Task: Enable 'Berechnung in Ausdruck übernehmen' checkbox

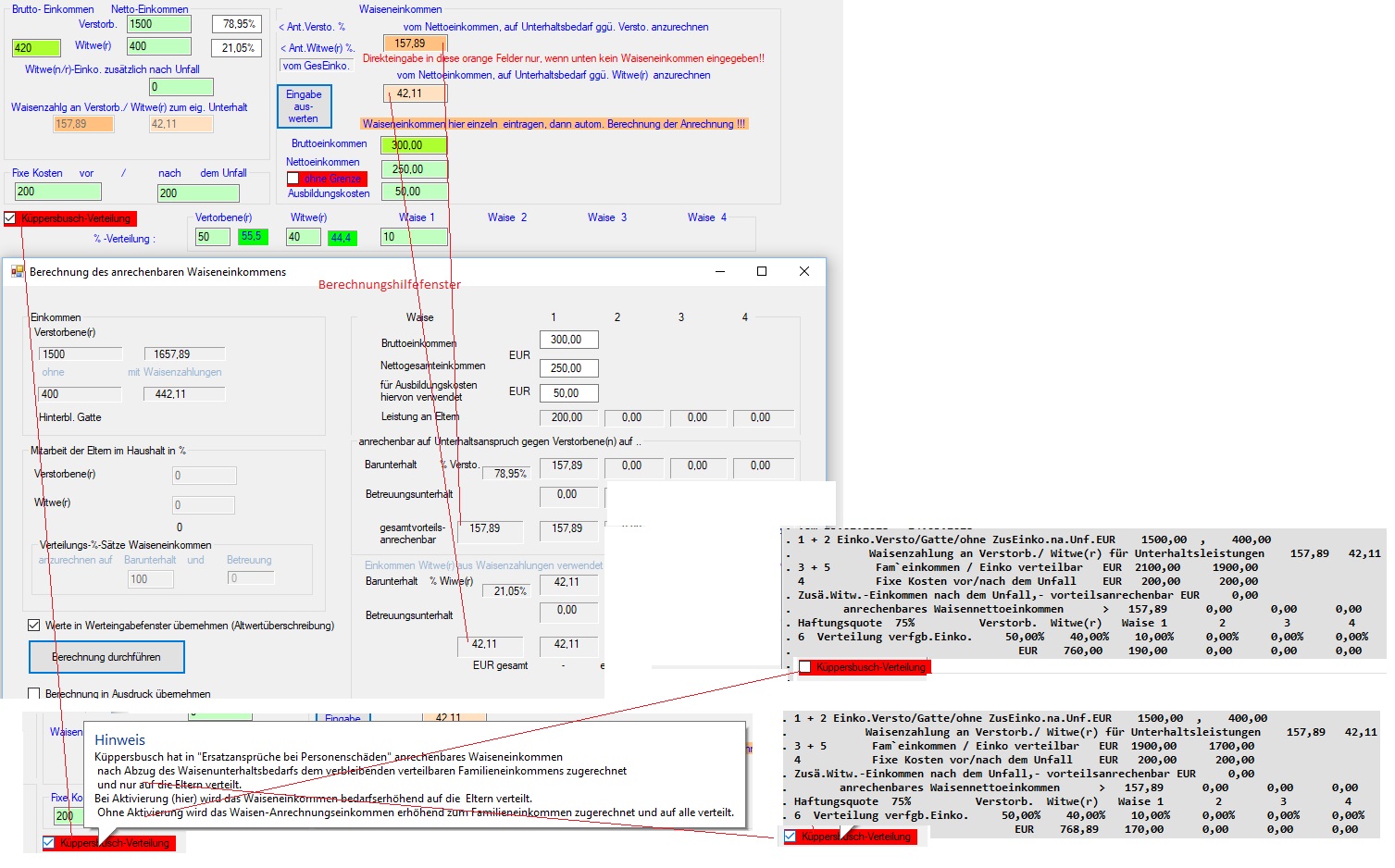Action: [x=34, y=693]
